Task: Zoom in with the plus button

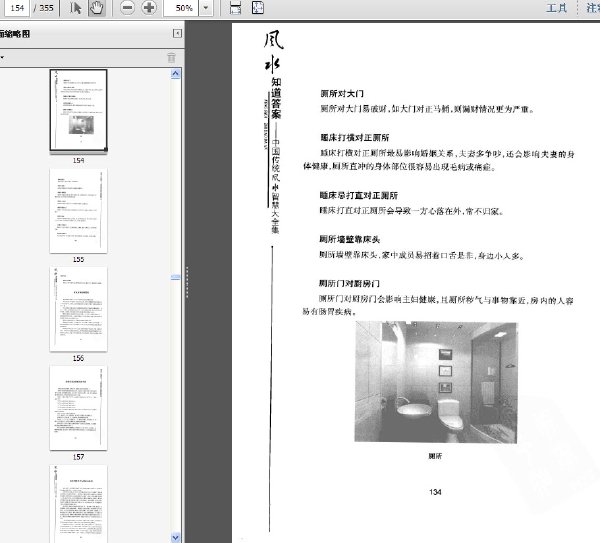Action: click(x=149, y=8)
